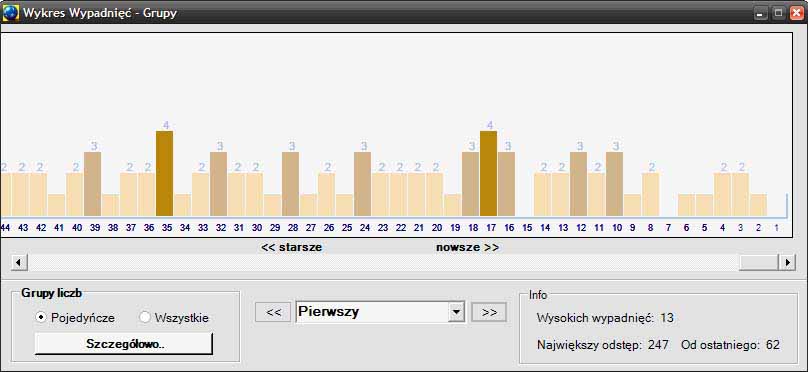Click the dark bar above number 17
Screen dimensions: 808x372
point(489,174)
